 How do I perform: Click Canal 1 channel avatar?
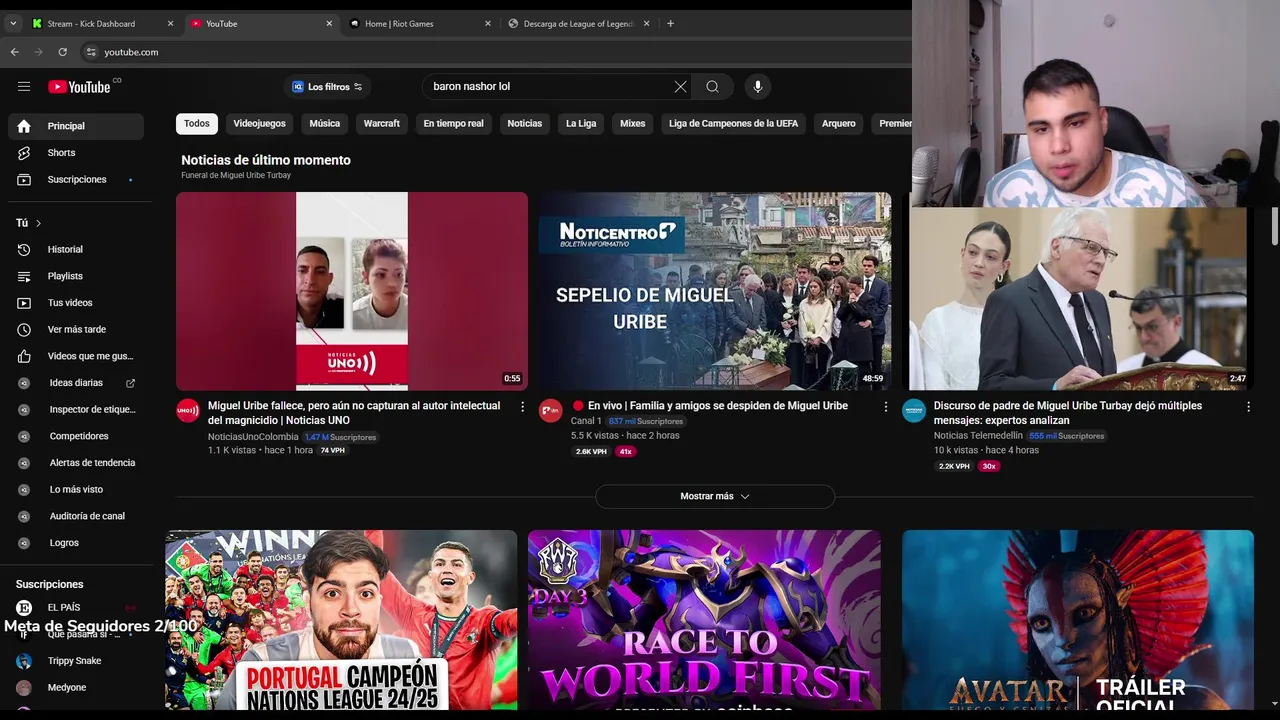(x=551, y=411)
